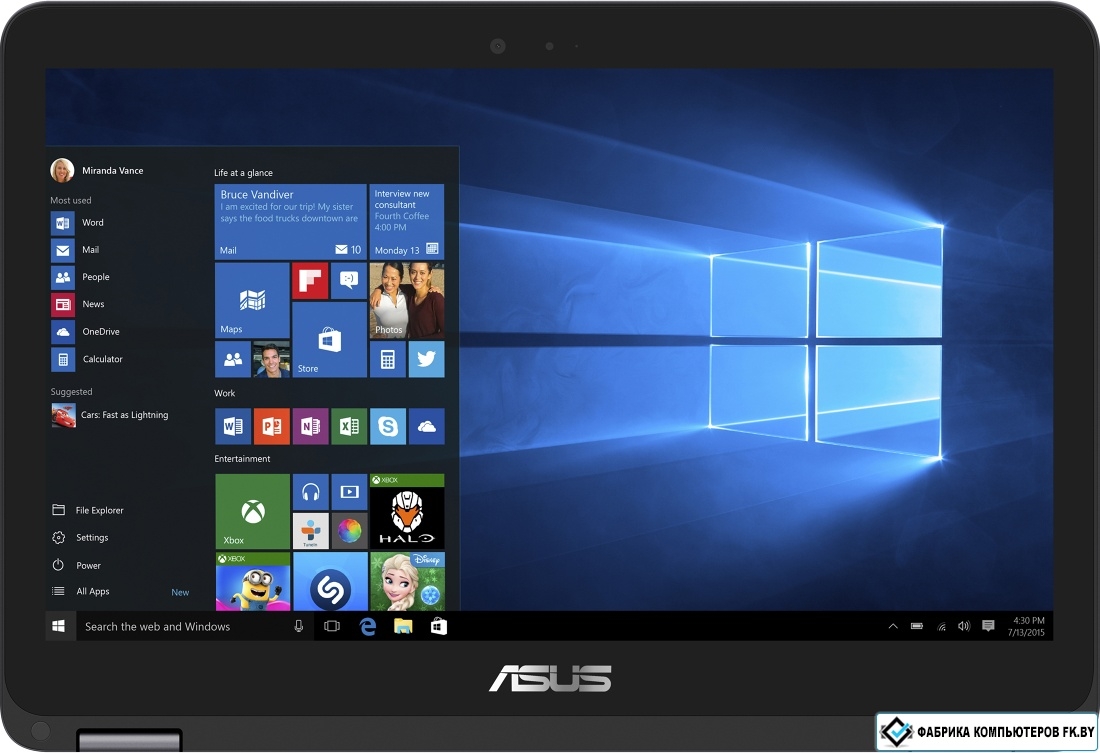Launch the PowerPoint tile in Work group
Screen dimensions: 1100x753
271,427
